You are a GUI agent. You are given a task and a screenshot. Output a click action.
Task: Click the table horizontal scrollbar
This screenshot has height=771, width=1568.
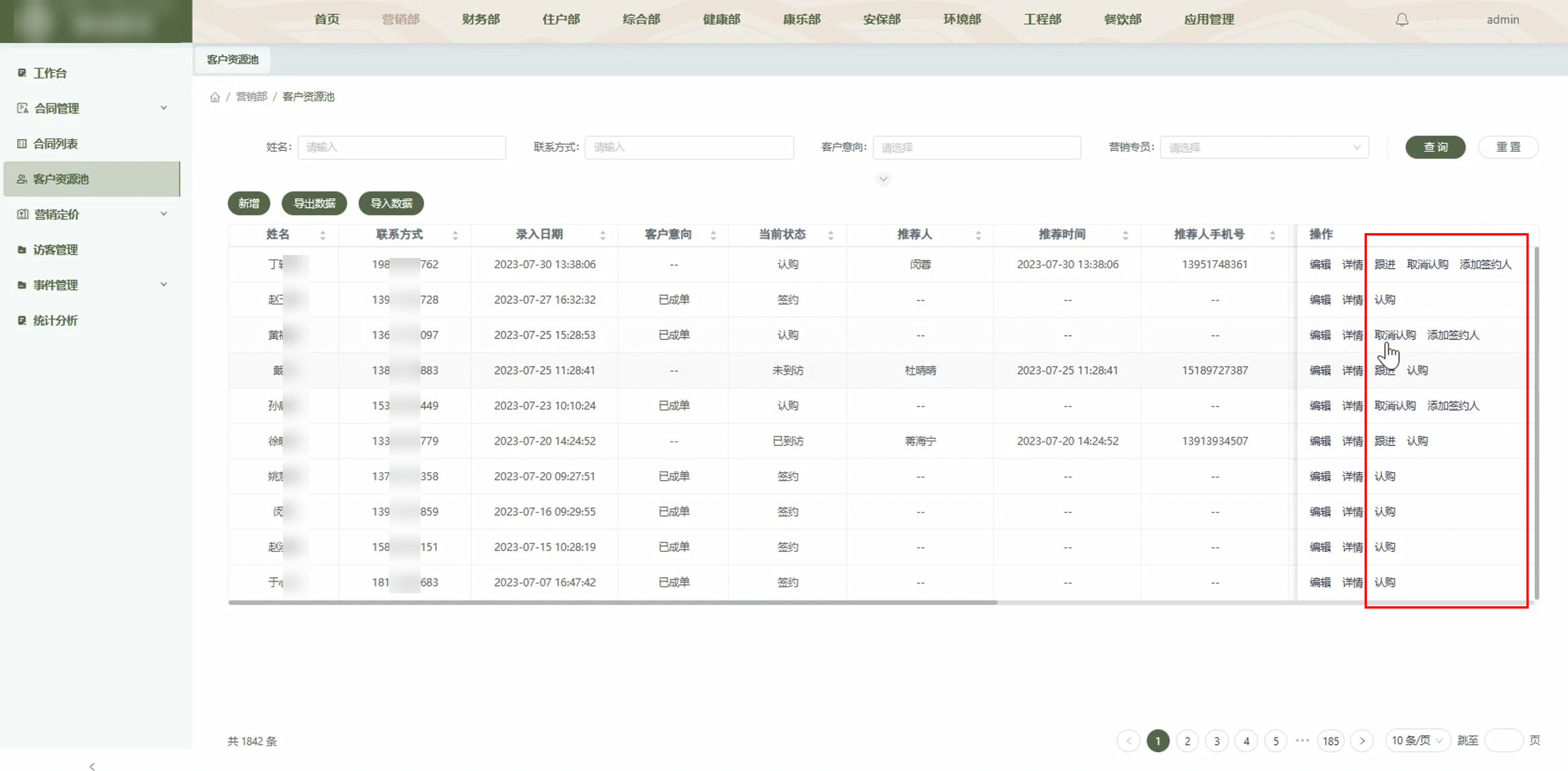click(x=612, y=603)
